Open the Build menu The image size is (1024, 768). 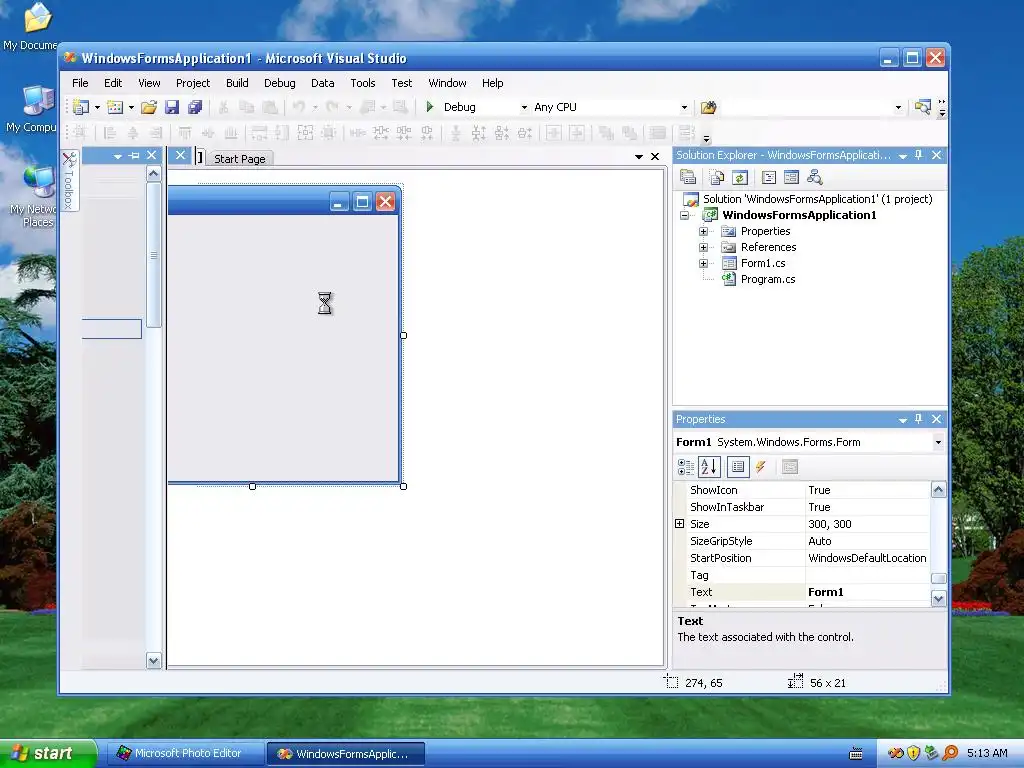coord(237,83)
